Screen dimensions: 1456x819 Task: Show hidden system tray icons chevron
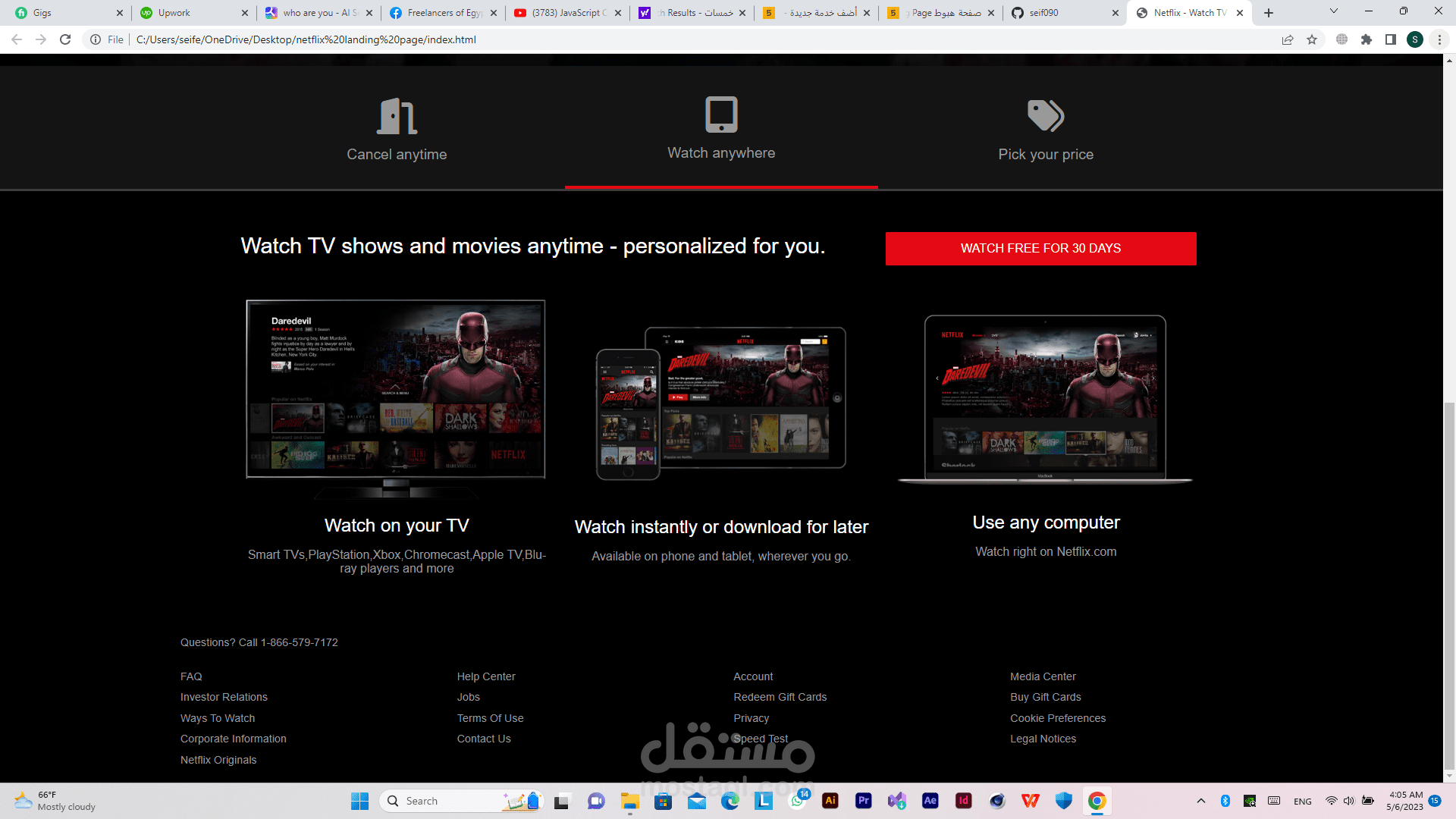tap(1200, 801)
